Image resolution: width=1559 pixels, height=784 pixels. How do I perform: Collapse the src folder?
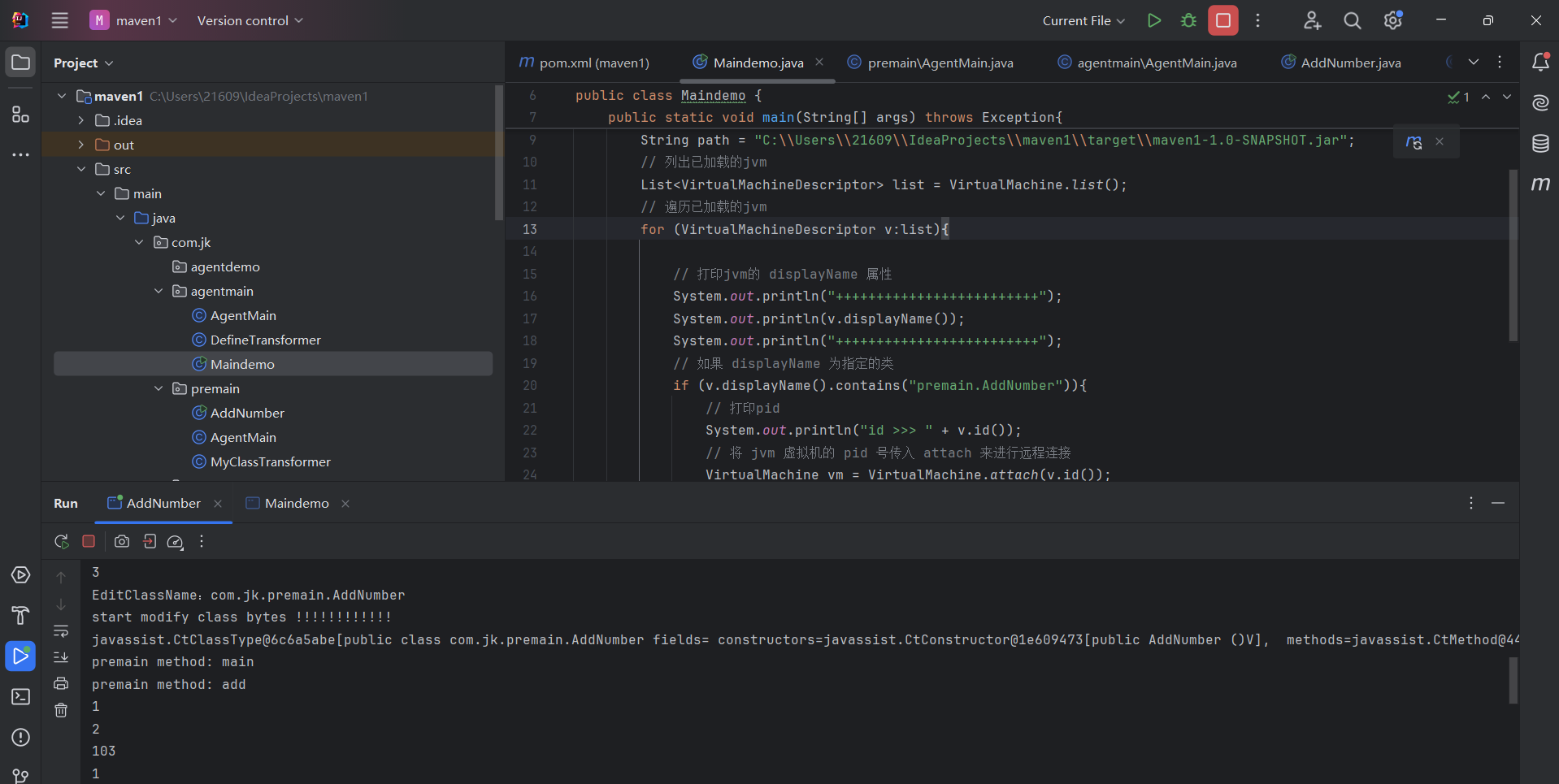[80, 169]
